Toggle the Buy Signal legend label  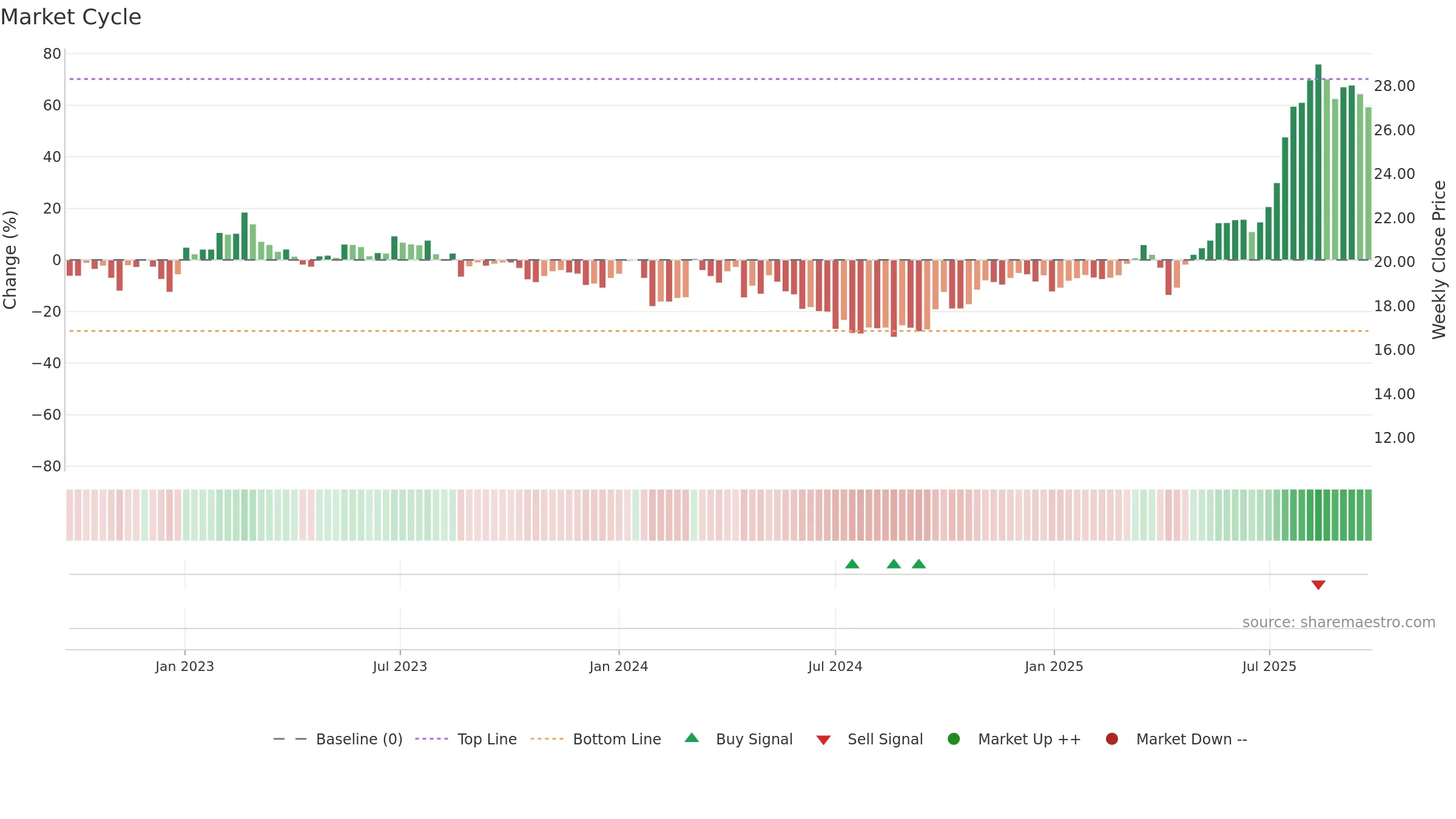[754, 739]
